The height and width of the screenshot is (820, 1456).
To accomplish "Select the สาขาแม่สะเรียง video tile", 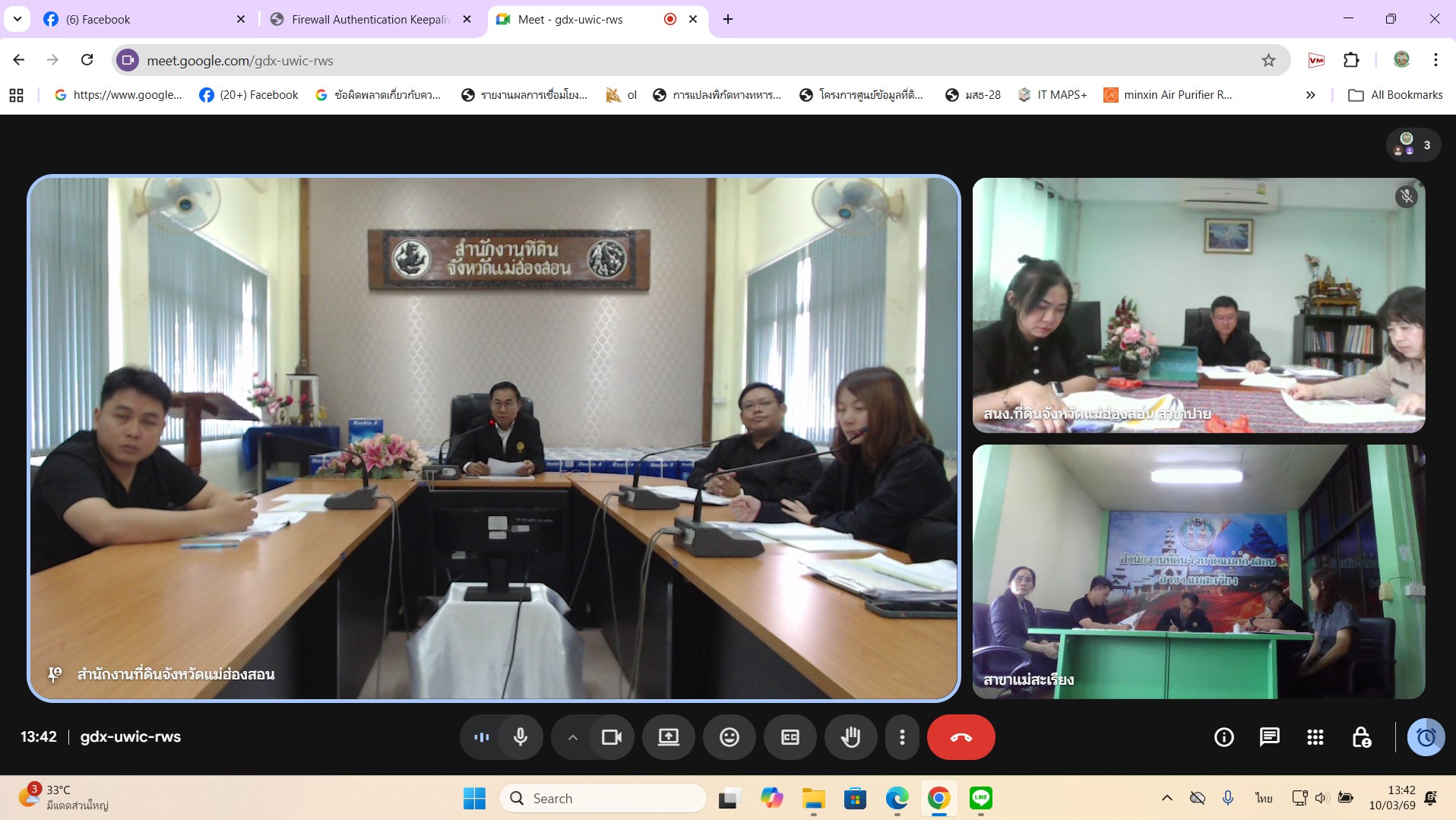I will (x=1198, y=571).
